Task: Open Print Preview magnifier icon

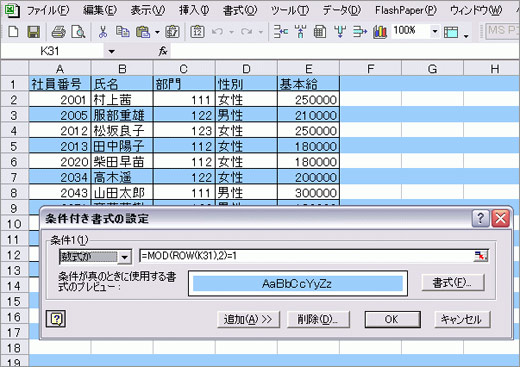Action: (x=78, y=32)
